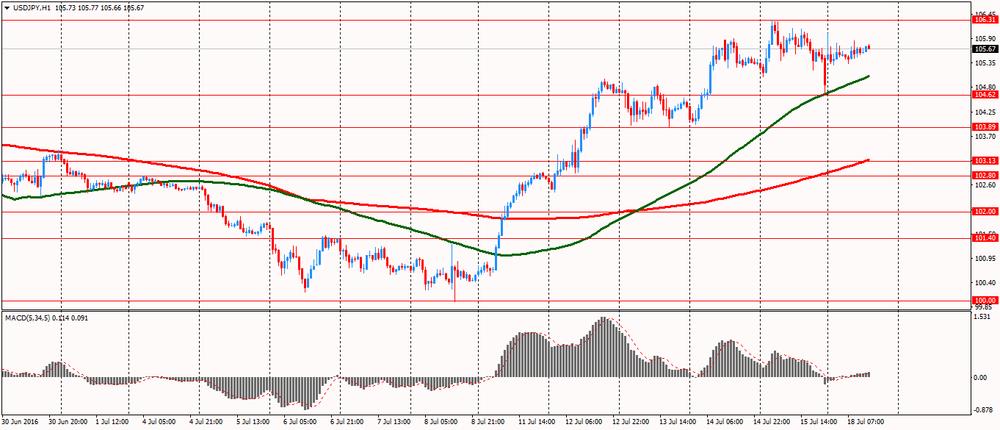The height and width of the screenshot is (430, 1000).
Task: Select the 101.40 red price level label
Action: pos(985,238)
